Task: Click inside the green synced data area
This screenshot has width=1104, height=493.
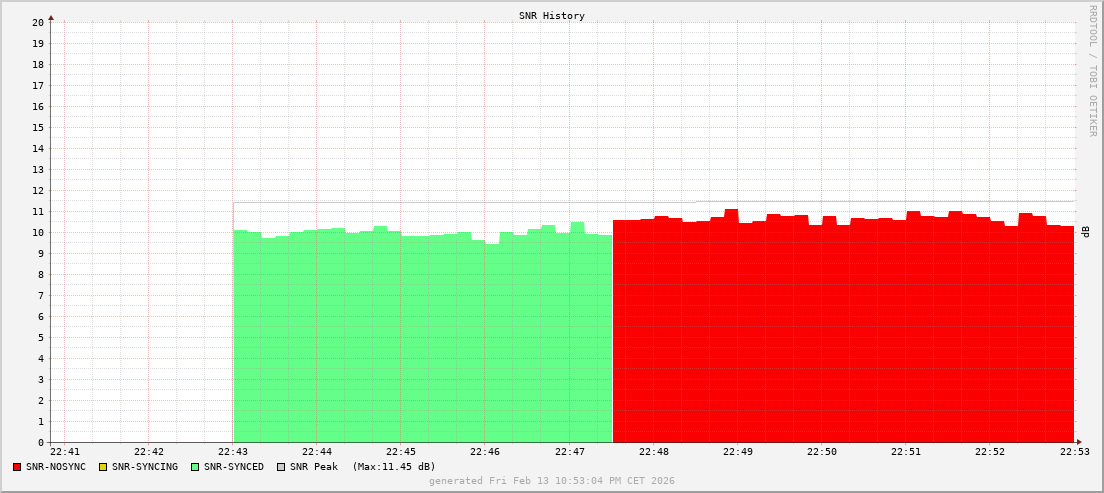Action: pyautogui.click(x=420, y=340)
